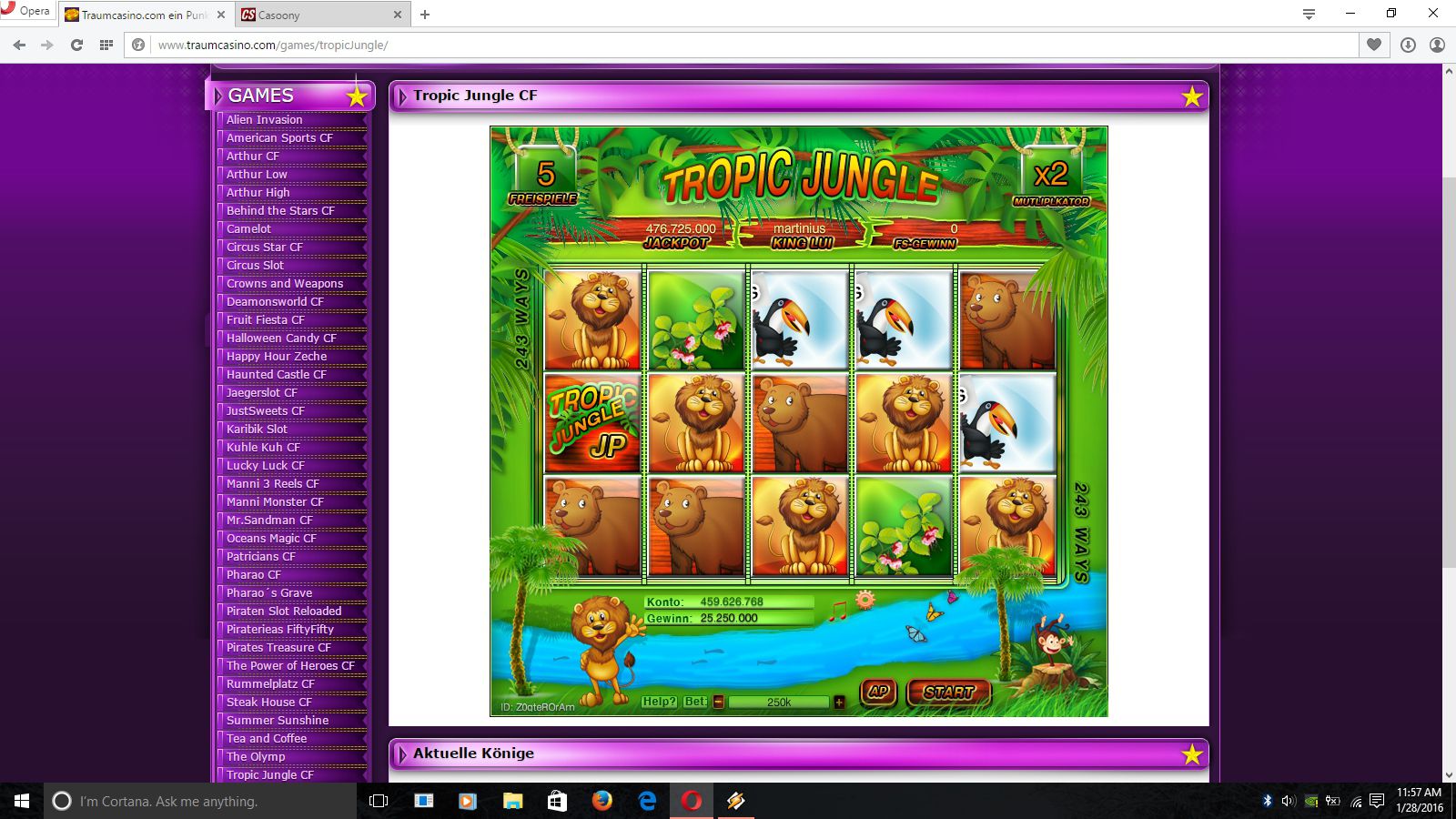
Task: Close the Casoony tab
Action: [x=397, y=15]
